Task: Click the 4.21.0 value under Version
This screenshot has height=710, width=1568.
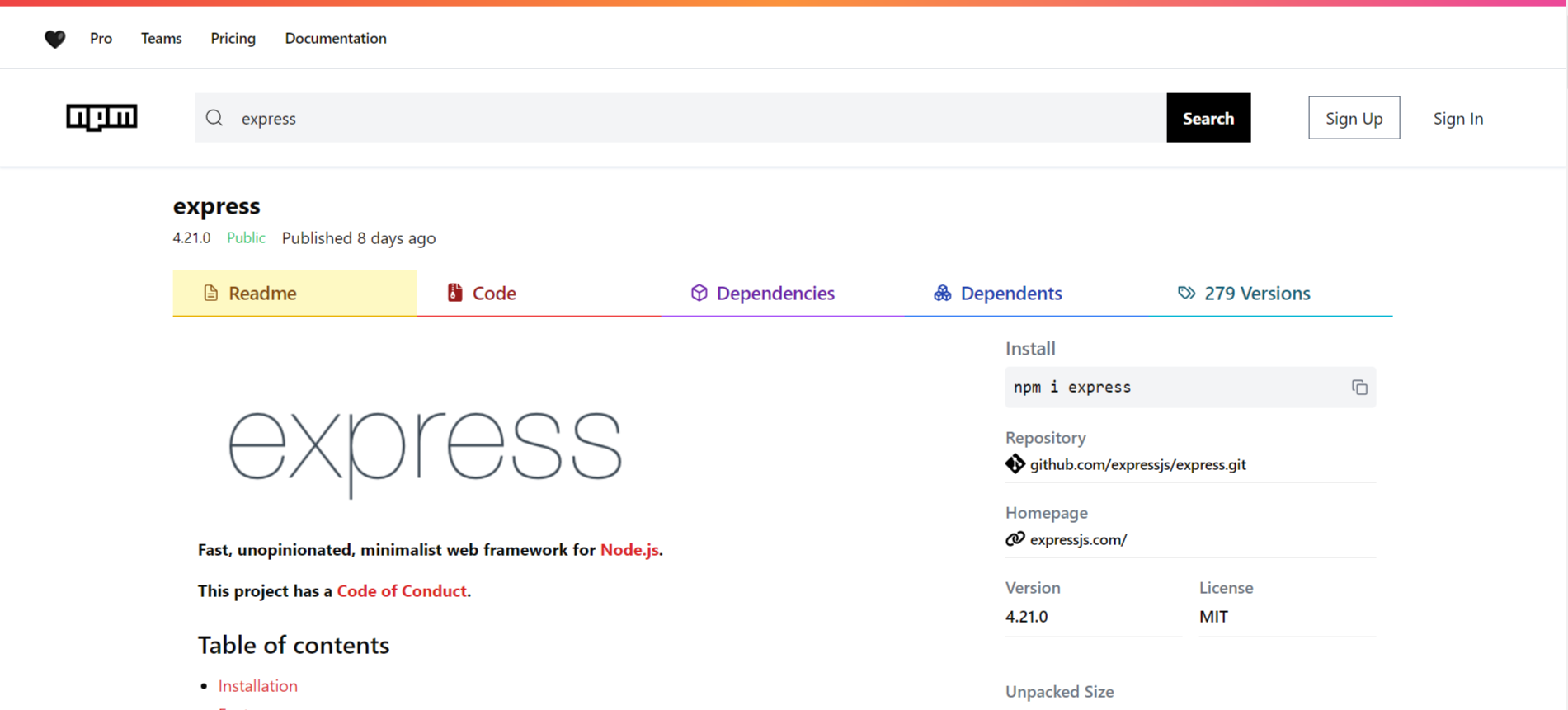Action: click(1026, 616)
